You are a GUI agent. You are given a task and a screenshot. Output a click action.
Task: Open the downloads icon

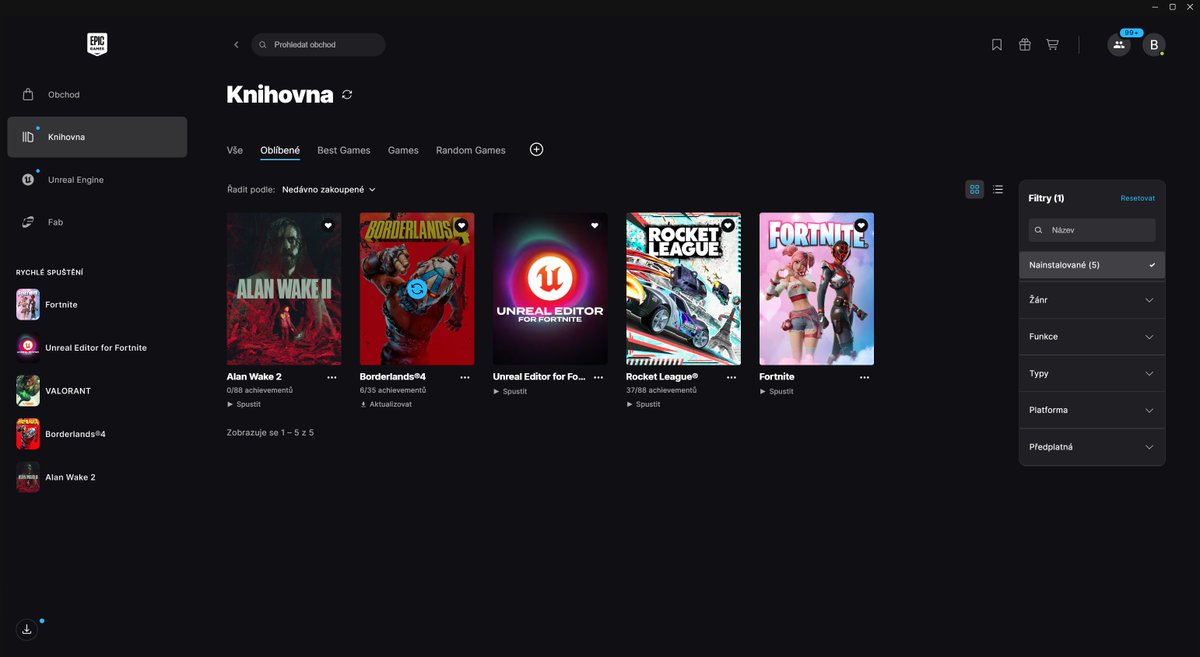point(27,629)
